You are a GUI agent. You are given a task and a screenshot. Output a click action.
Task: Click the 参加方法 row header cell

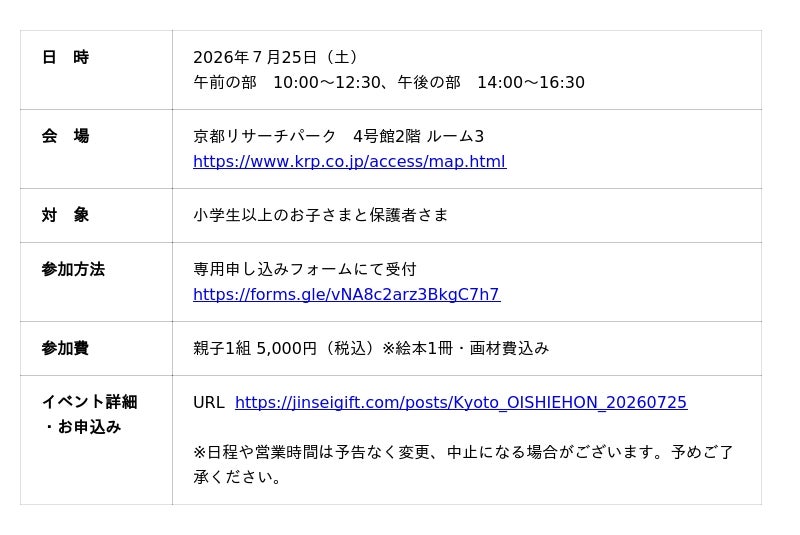click(x=96, y=282)
